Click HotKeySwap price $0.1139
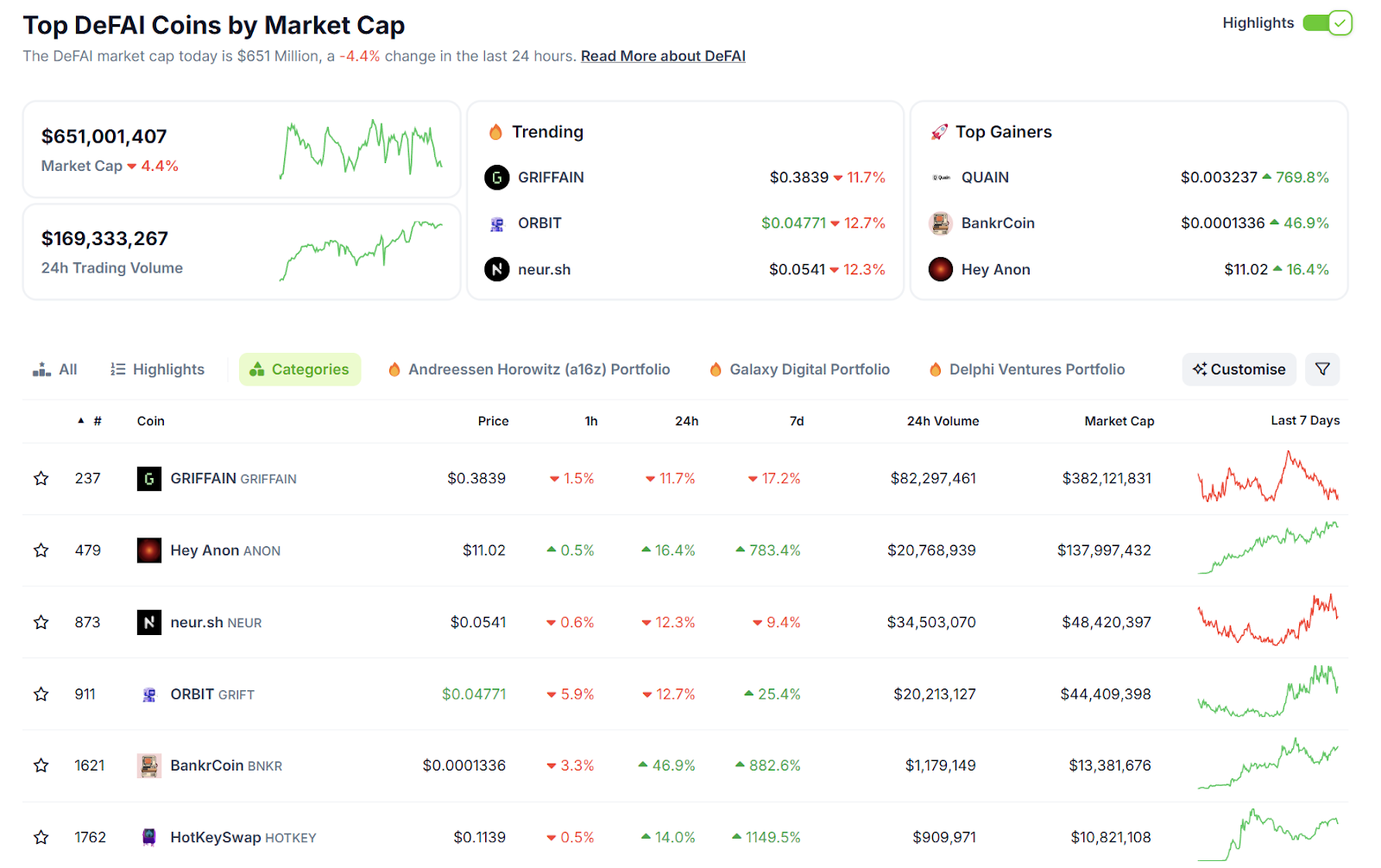The image size is (1381, 868). tap(480, 837)
